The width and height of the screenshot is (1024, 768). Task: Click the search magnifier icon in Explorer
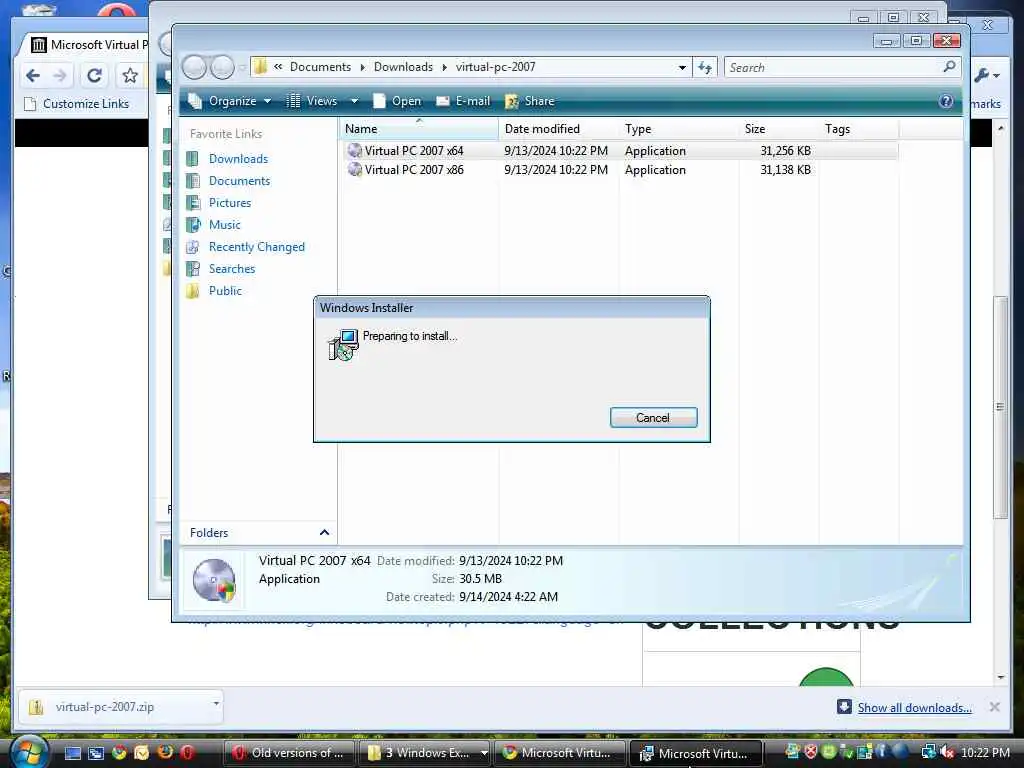pyautogui.click(x=949, y=67)
